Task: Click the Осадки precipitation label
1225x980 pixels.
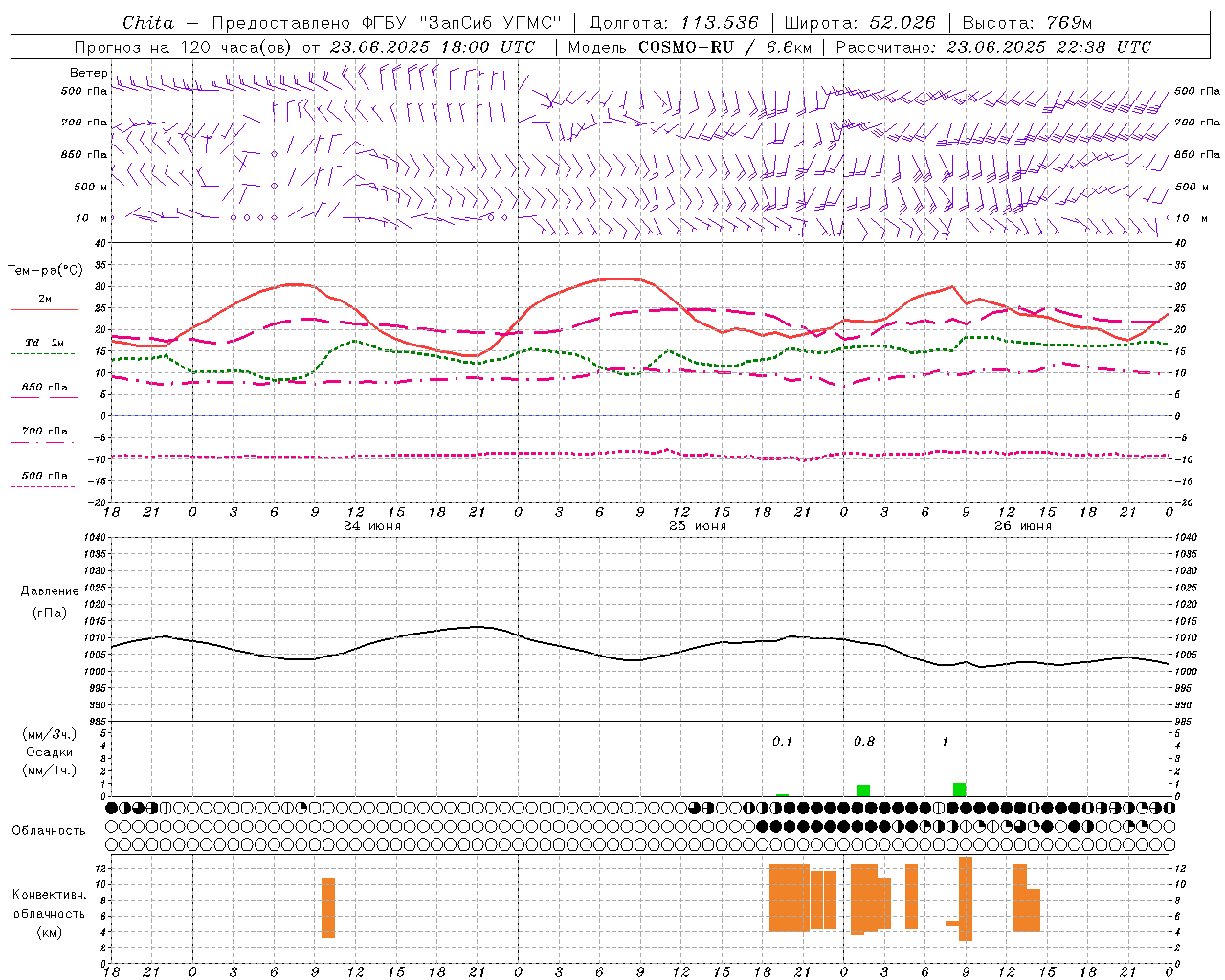Action: click(50, 752)
